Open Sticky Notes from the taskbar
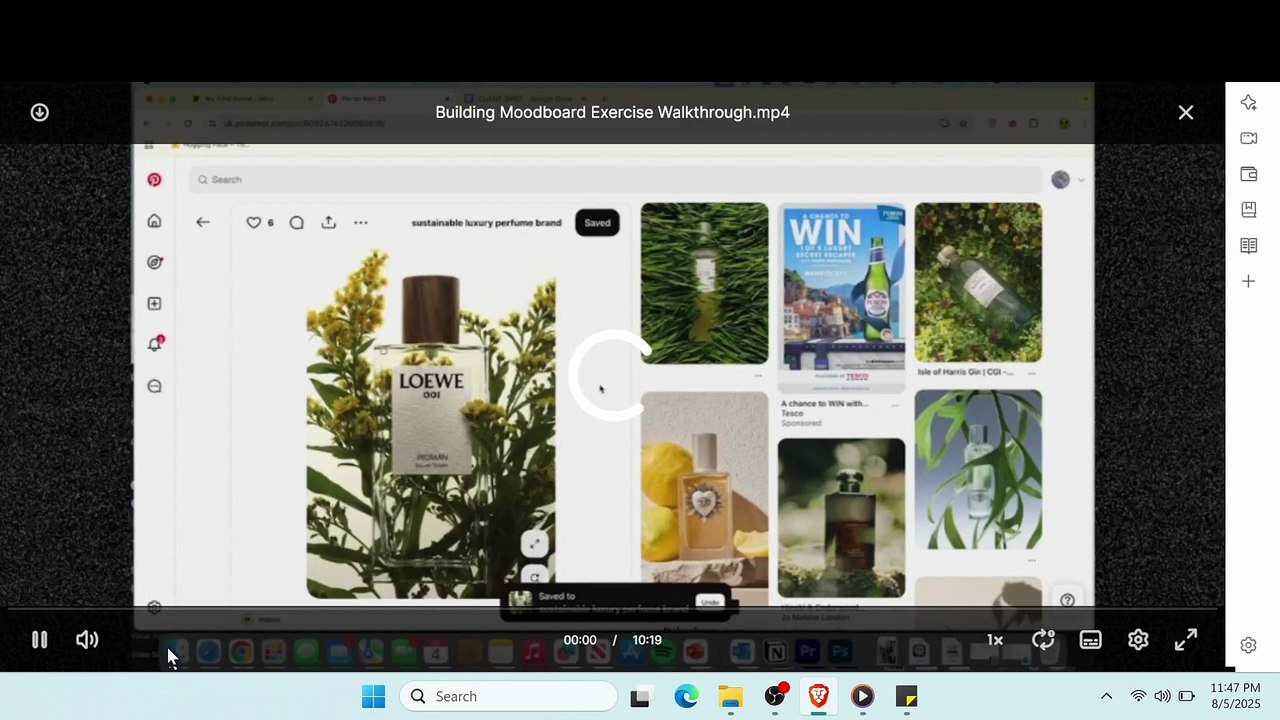This screenshot has height=720, width=1280. 907,697
